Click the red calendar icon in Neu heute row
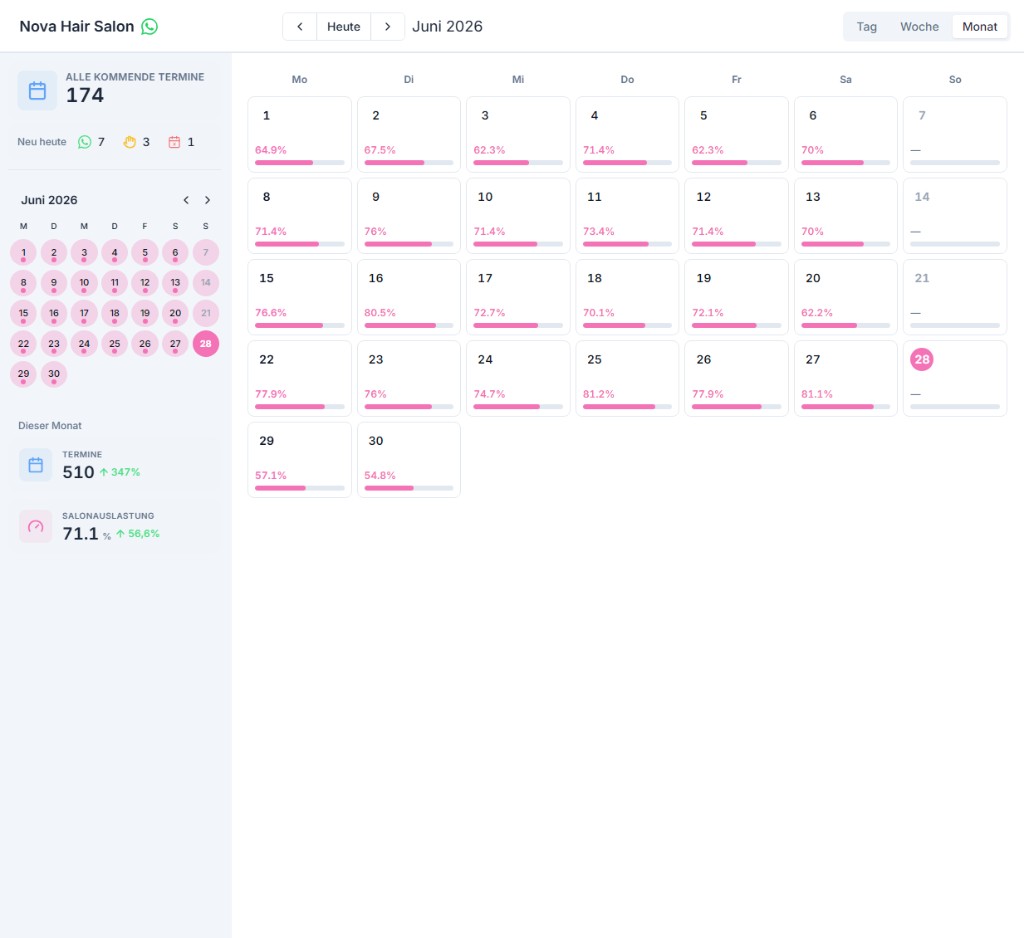Viewport: 1024px width, 938px height. [x=174, y=142]
